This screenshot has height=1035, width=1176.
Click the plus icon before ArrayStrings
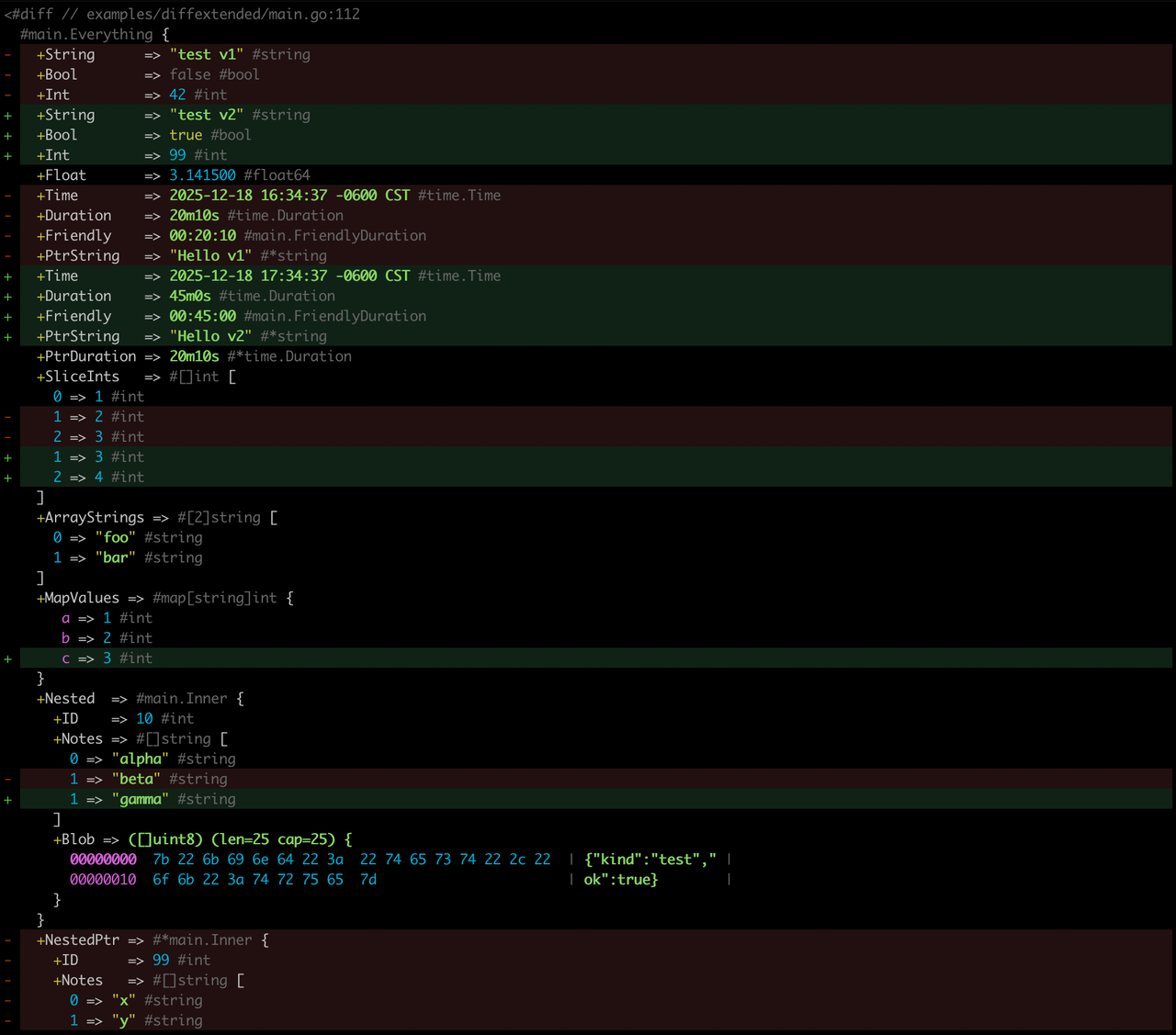click(x=40, y=517)
